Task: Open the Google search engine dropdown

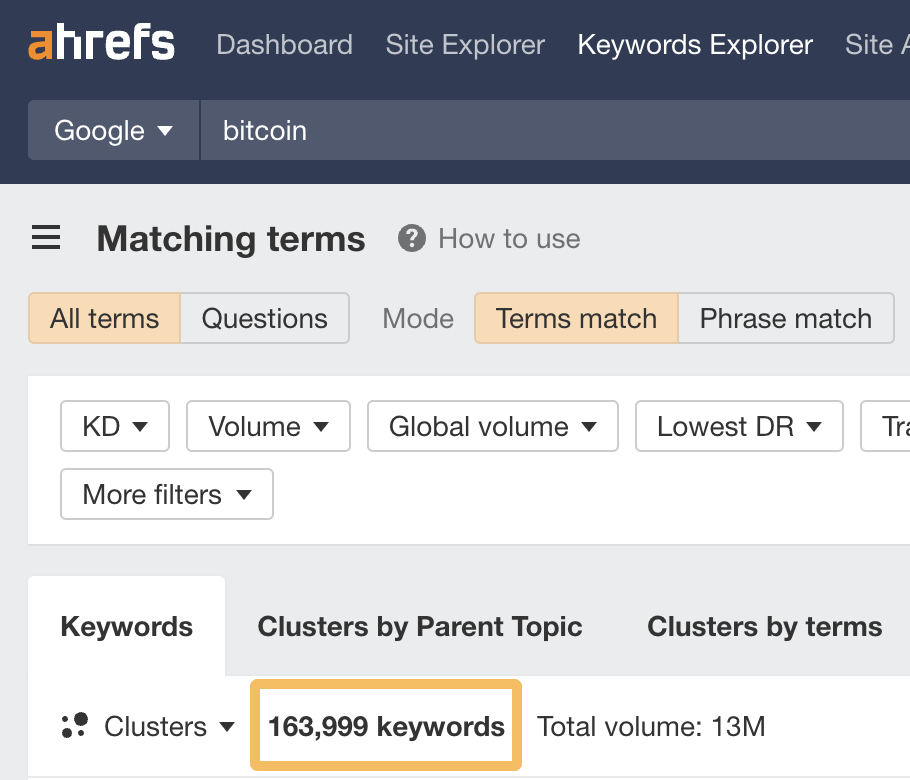Action: pos(113,131)
